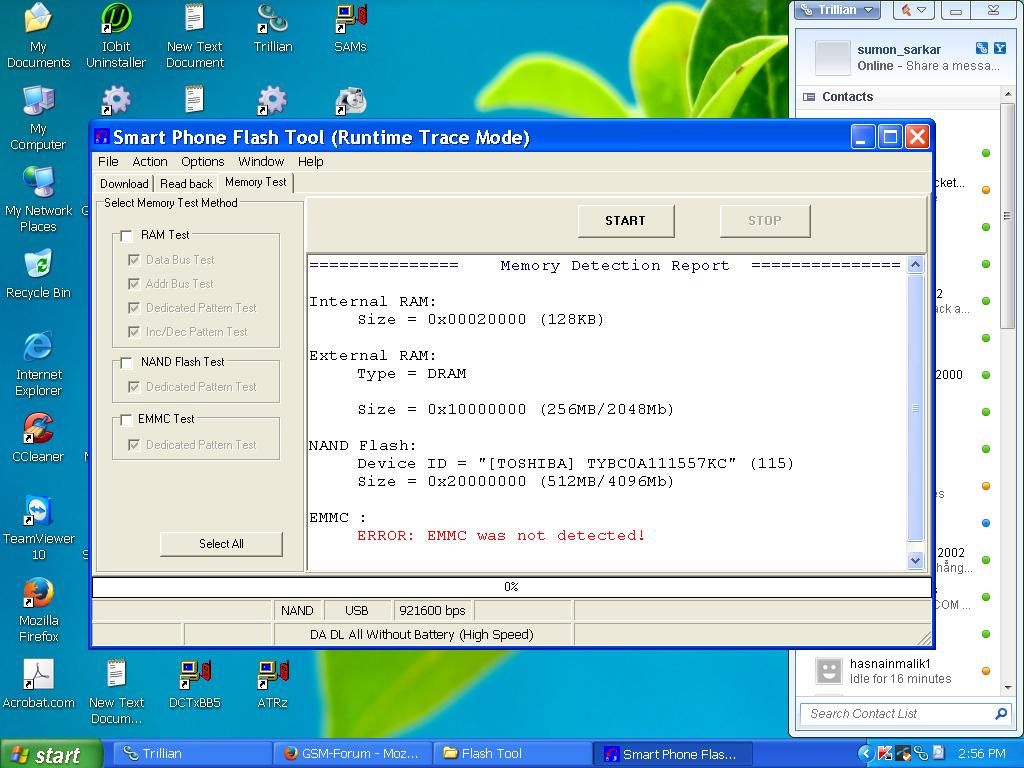Open the Action menu
Screen dimensions: 1024x768
click(x=150, y=161)
